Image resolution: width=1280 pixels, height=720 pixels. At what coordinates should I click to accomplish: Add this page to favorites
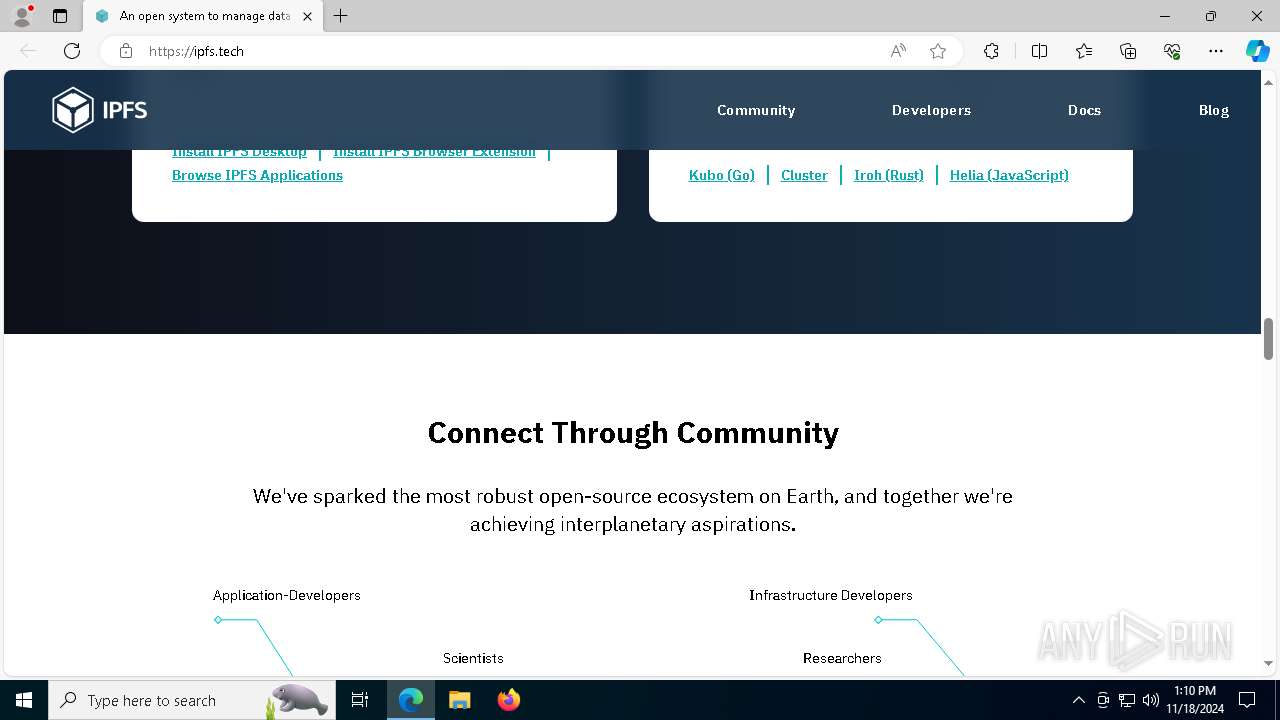938,51
